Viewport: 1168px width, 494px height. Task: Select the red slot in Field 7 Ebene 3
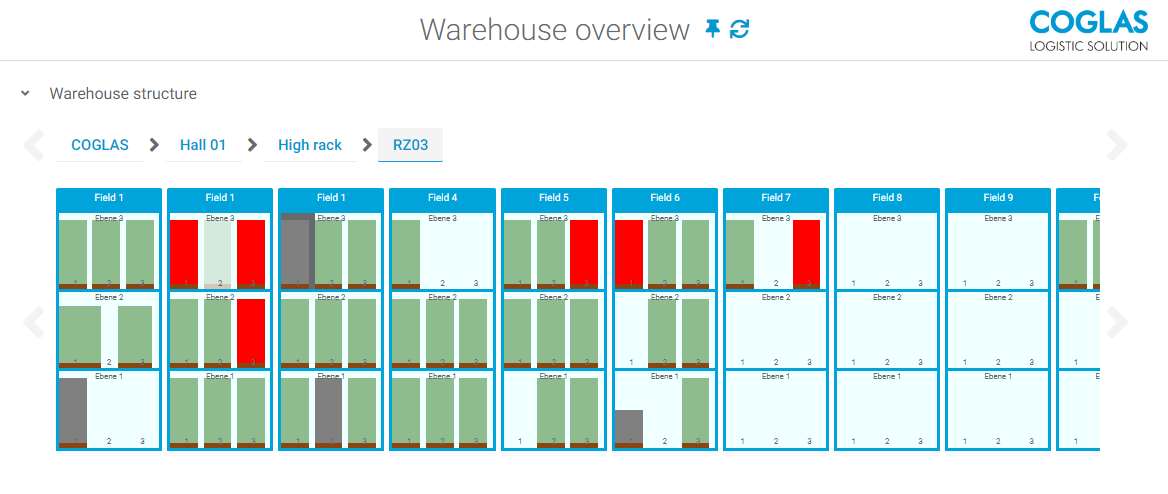coord(806,252)
